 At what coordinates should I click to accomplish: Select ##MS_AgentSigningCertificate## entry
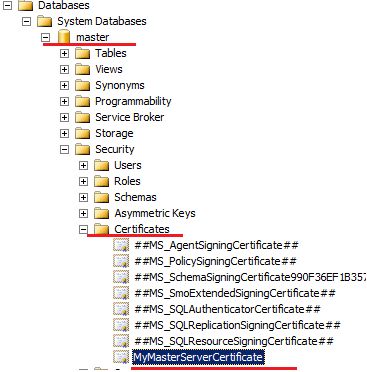tap(216, 245)
